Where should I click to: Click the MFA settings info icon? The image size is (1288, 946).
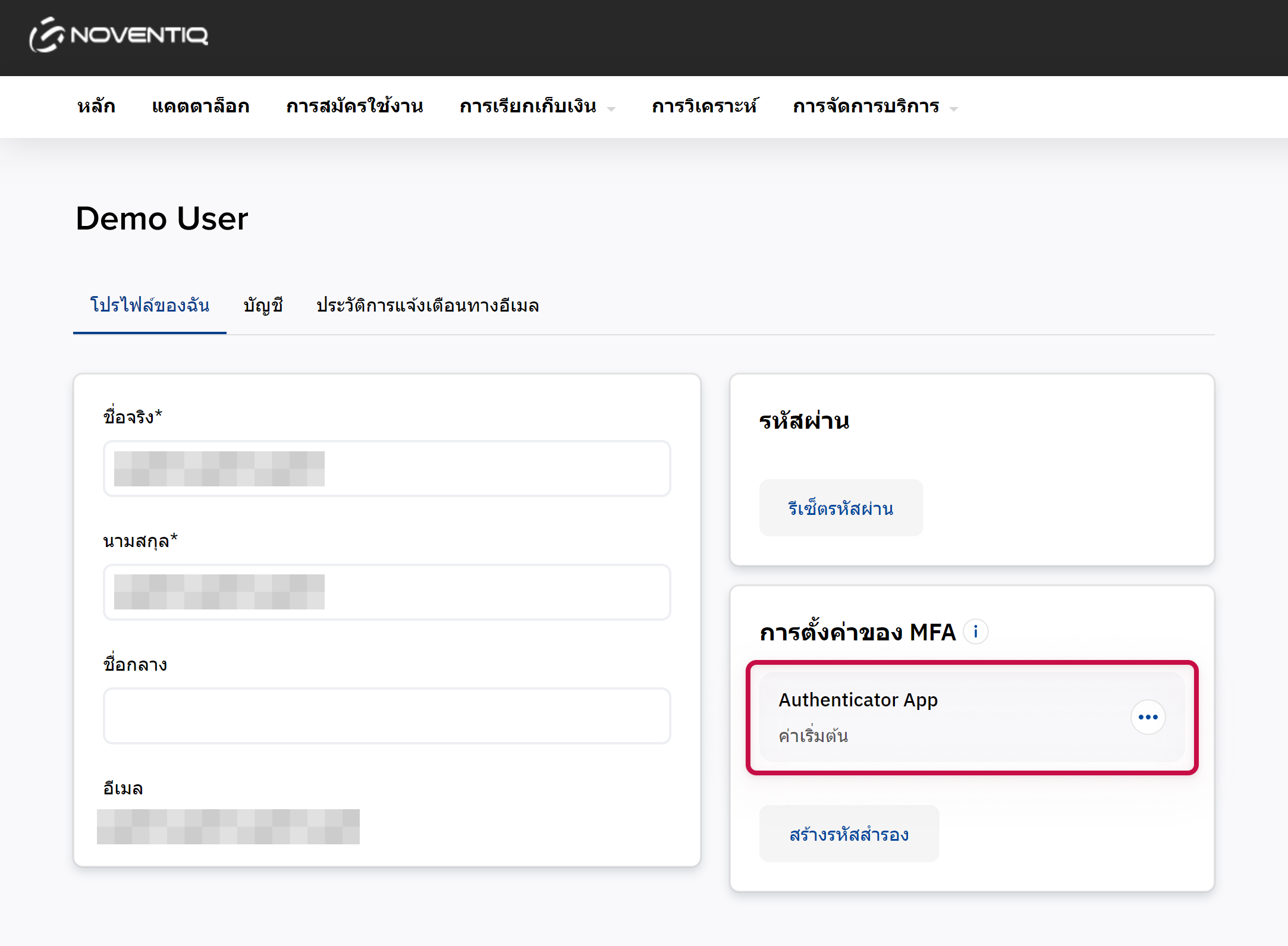975,631
